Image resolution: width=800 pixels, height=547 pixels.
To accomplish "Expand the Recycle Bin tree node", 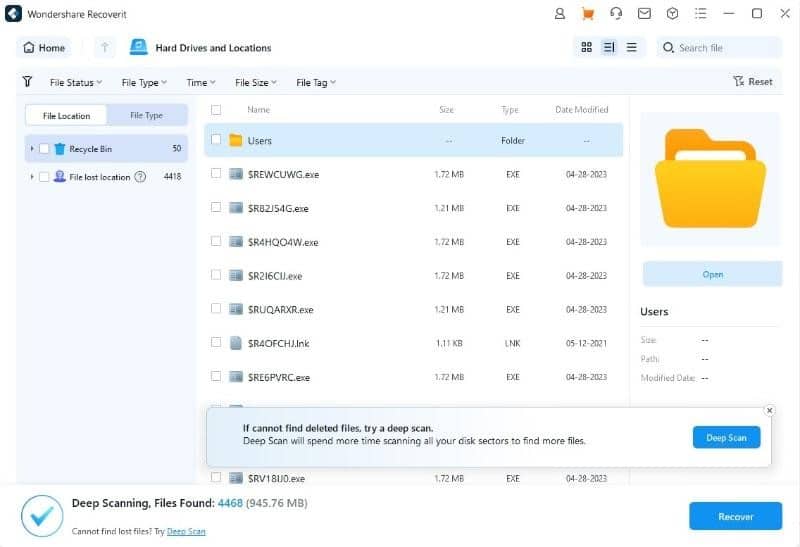I will [x=32, y=148].
